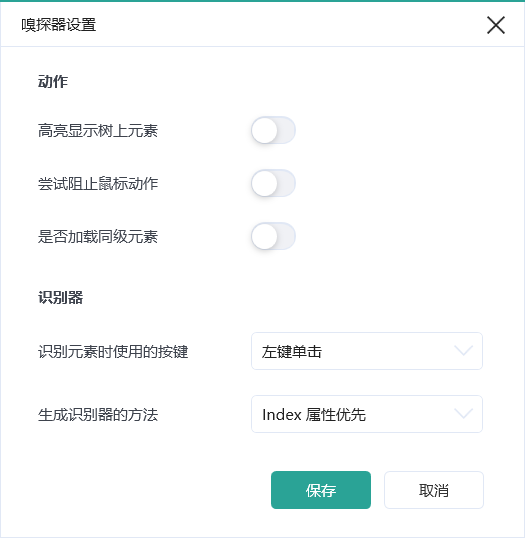Click the chevron arrow beside Index 属性优先

(x=463, y=413)
